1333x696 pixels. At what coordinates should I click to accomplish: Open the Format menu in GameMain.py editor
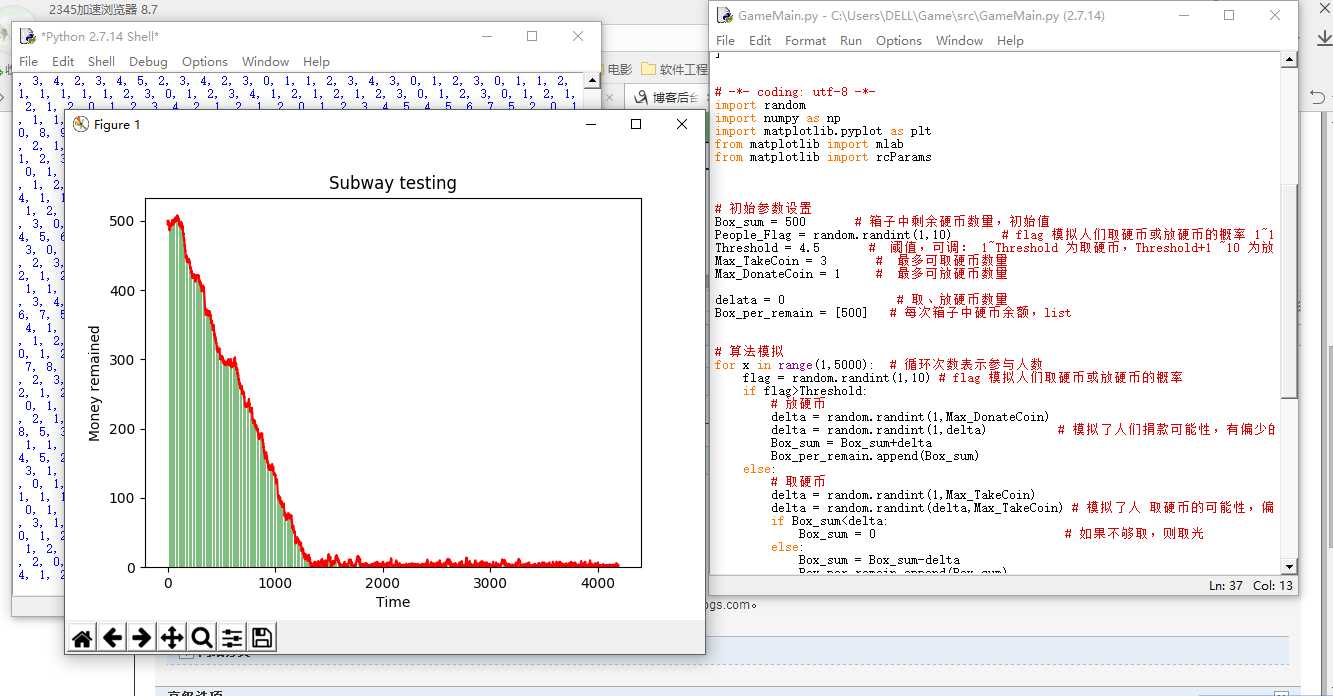[x=805, y=40]
